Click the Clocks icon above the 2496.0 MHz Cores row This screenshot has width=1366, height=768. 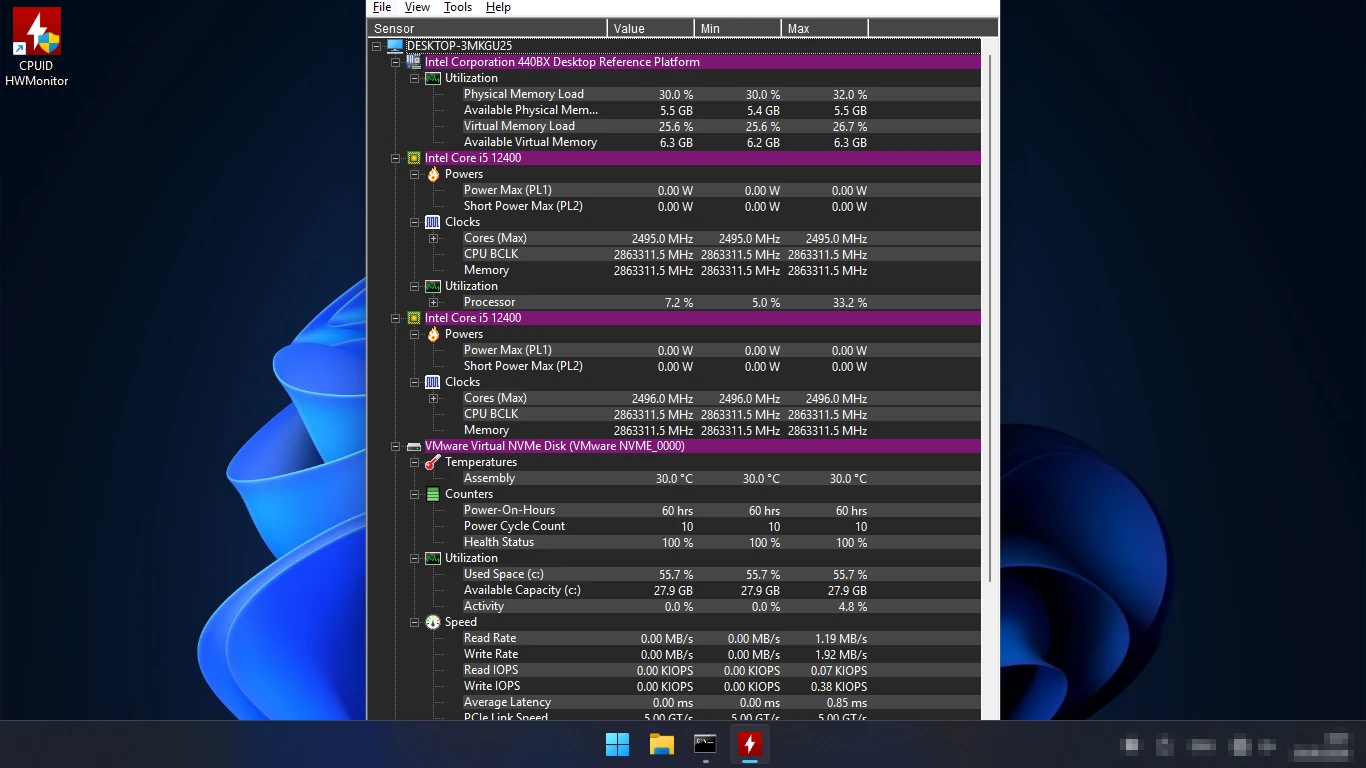point(433,382)
